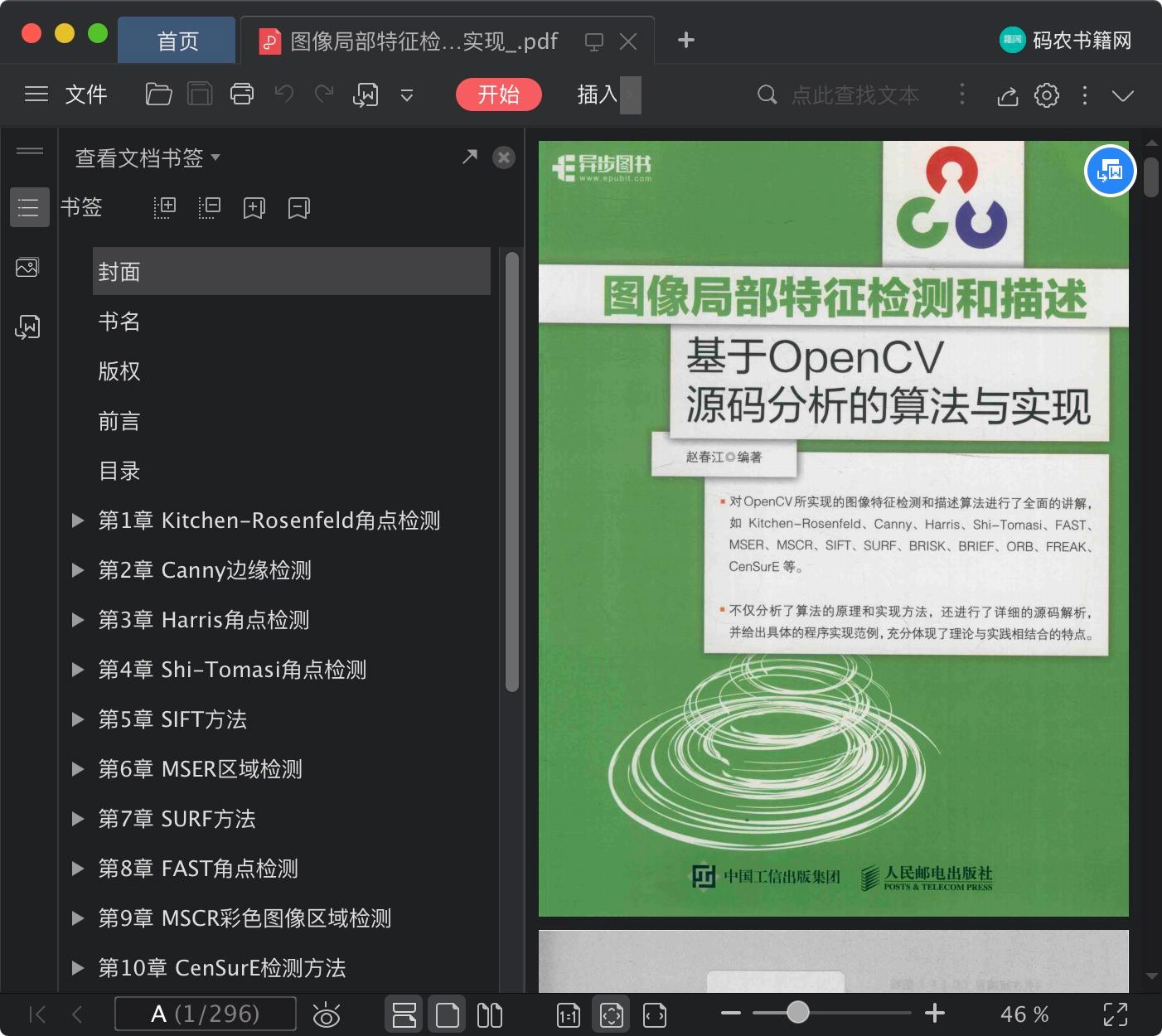Viewport: 1162px width, 1036px height.
Task: Expand 第6章 MSER区域检测
Action: [78, 769]
